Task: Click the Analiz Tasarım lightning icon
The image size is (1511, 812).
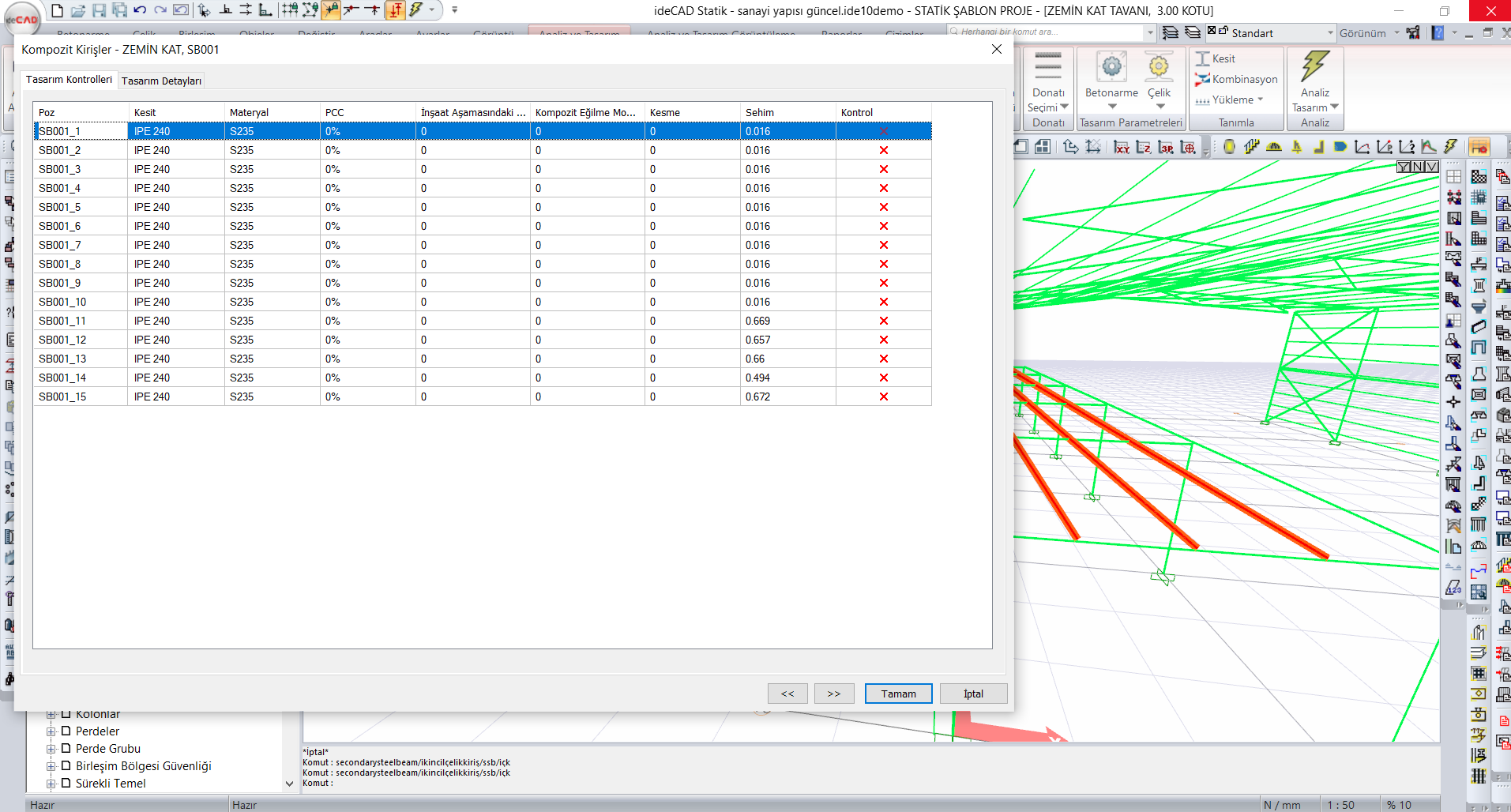Action: coord(1315,67)
